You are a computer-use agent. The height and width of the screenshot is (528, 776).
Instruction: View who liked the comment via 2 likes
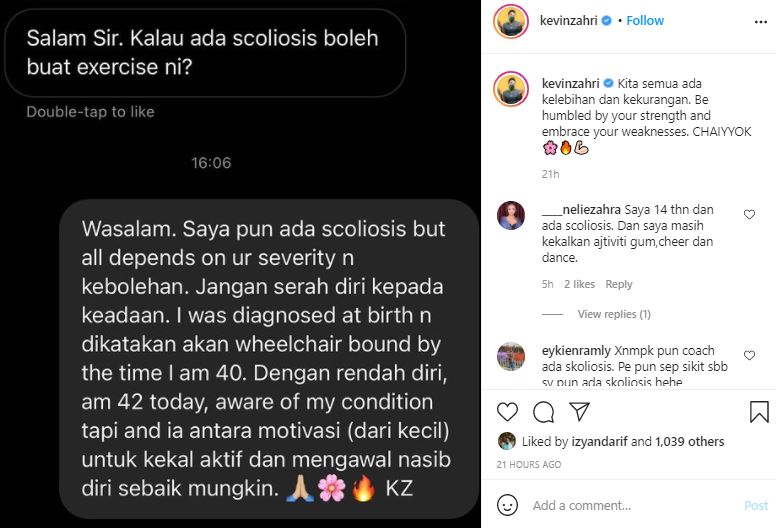point(579,284)
